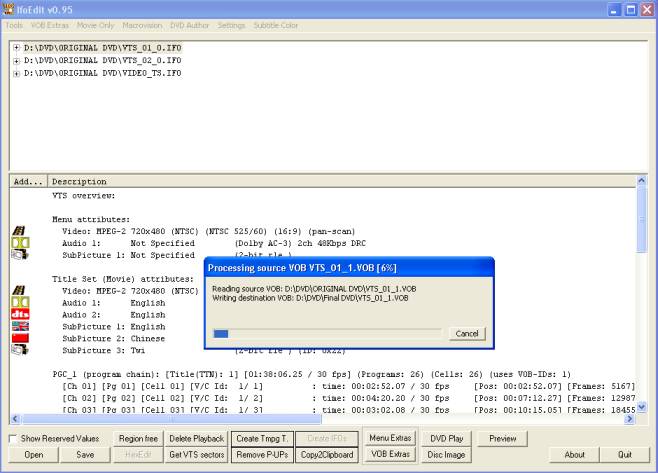The height and width of the screenshot is (473, 658).
Task: Click the Menu Extras button
Action: (390, 438)
